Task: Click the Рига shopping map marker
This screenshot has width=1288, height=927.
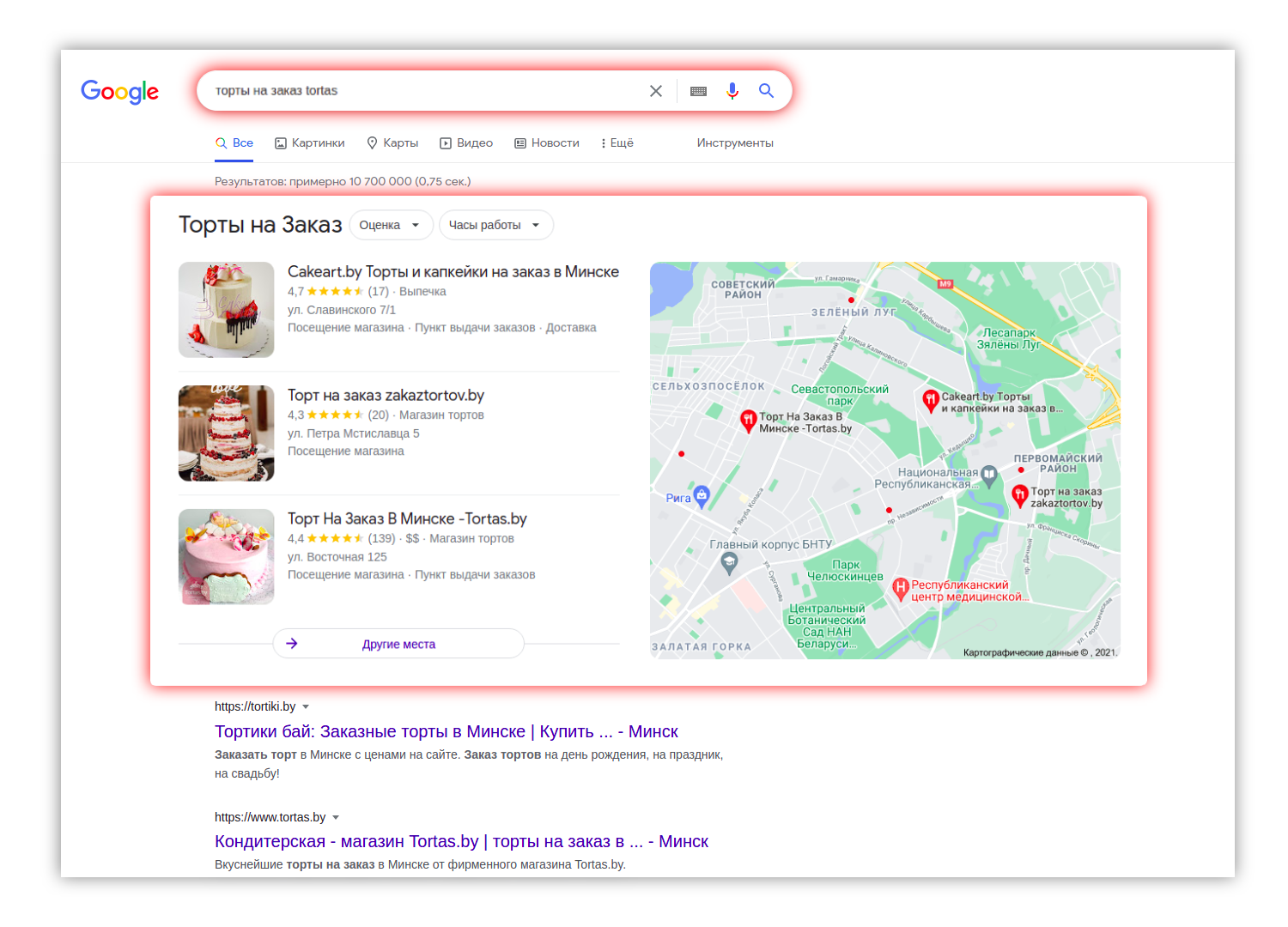Action: 702,495
